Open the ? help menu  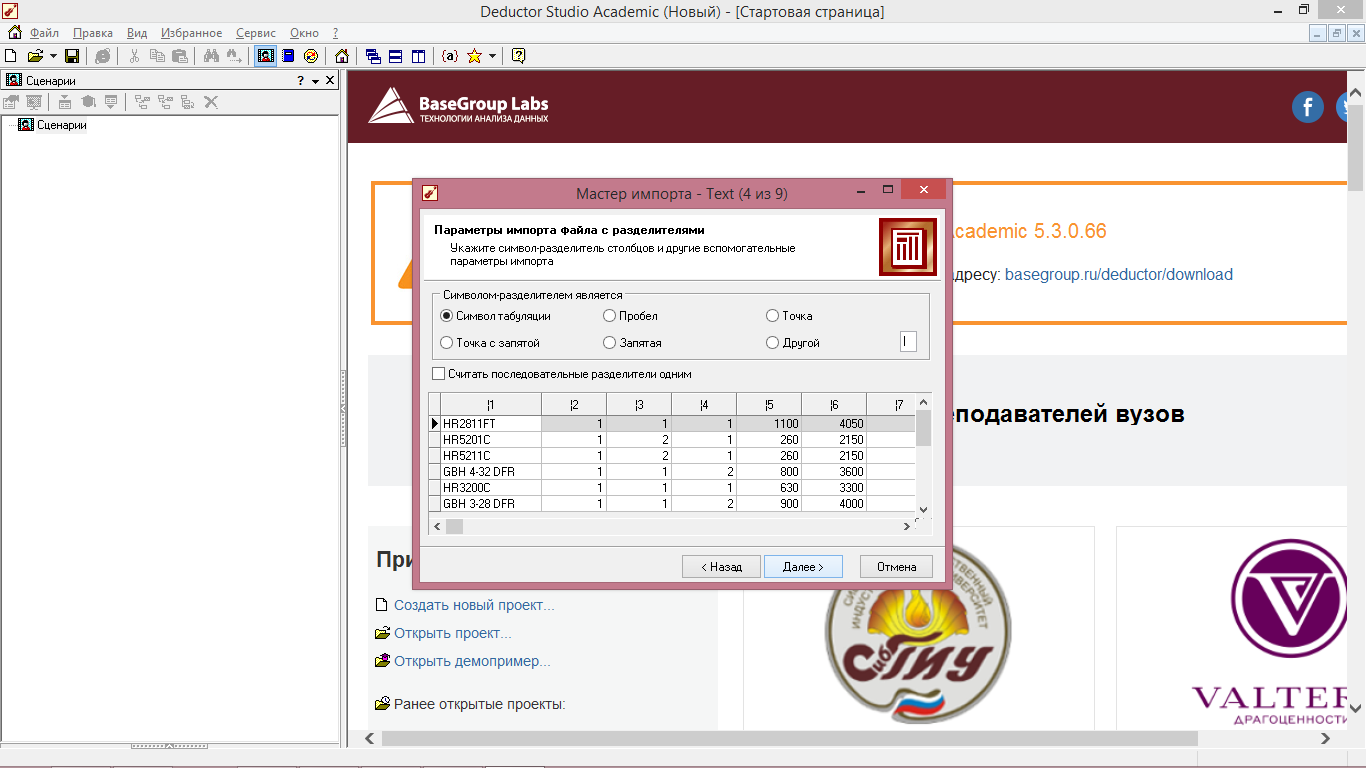[335, 33]
